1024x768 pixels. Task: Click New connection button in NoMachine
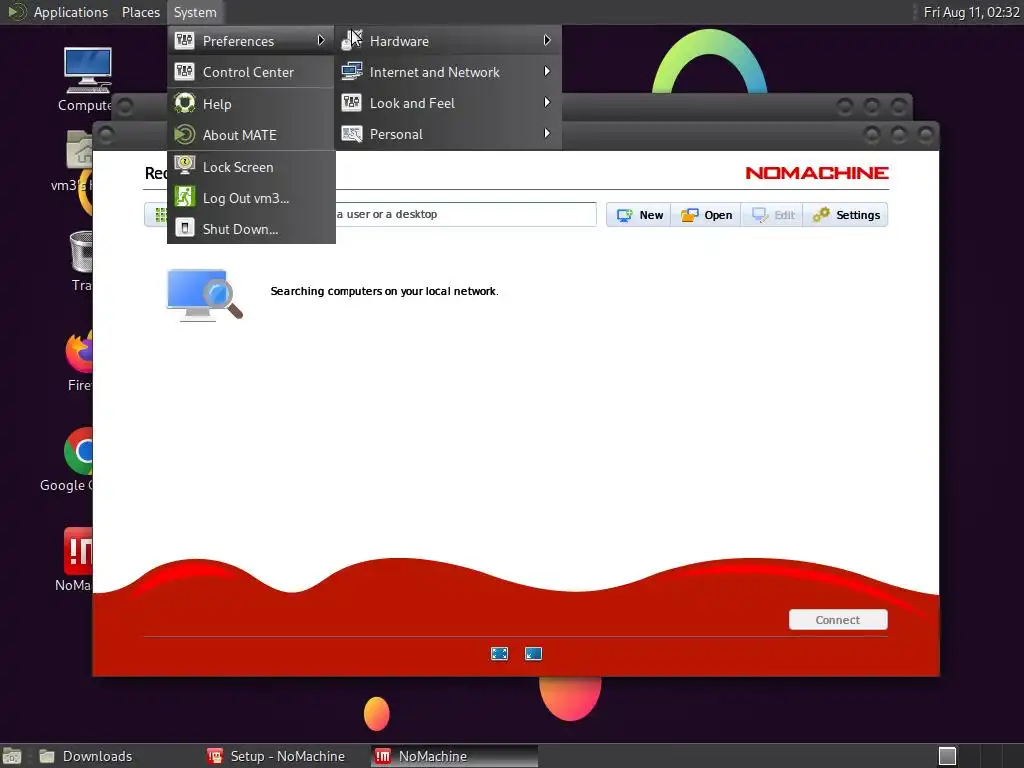tap(639, 215)
